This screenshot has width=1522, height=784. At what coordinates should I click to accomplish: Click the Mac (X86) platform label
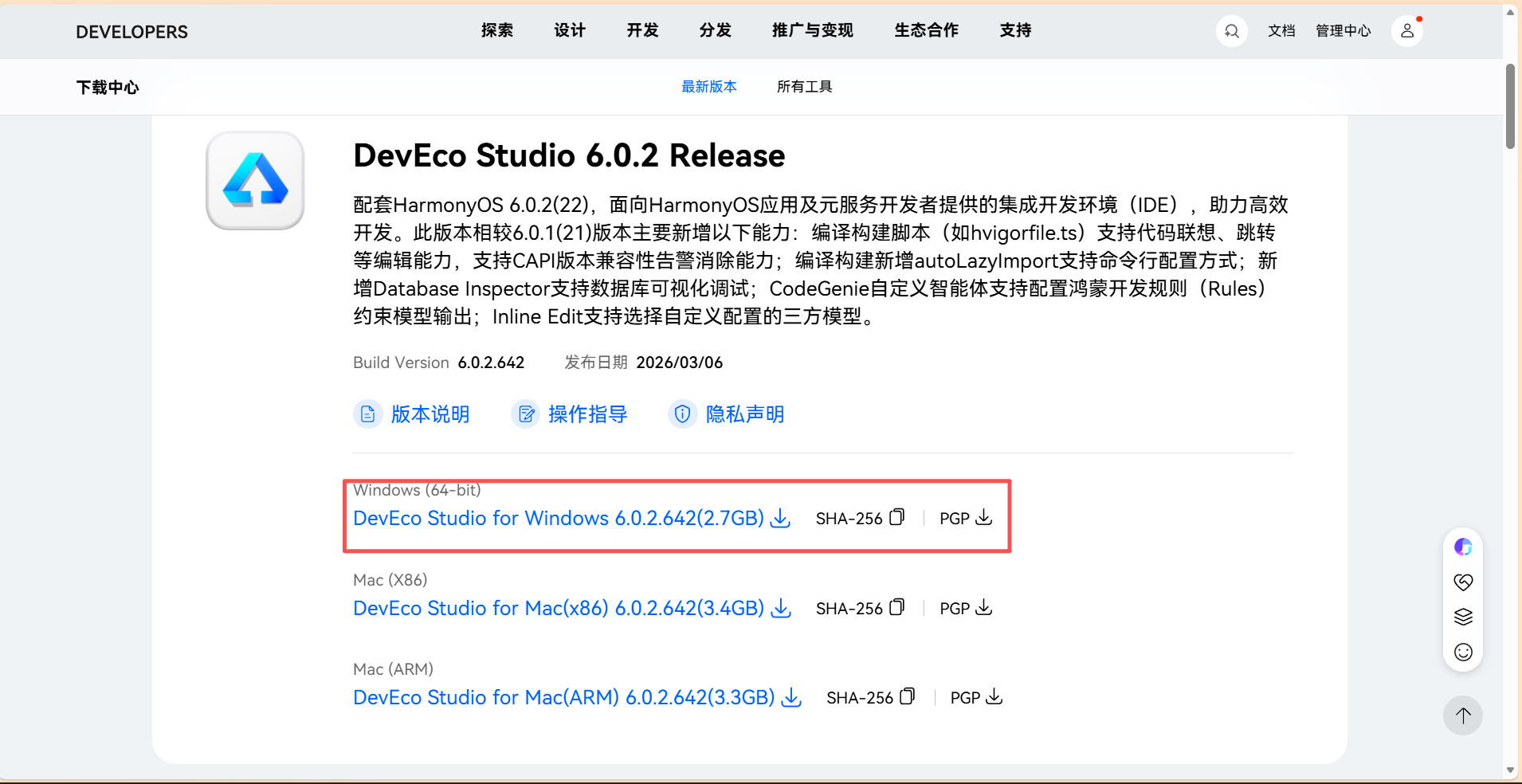click(x=390, y=580)
